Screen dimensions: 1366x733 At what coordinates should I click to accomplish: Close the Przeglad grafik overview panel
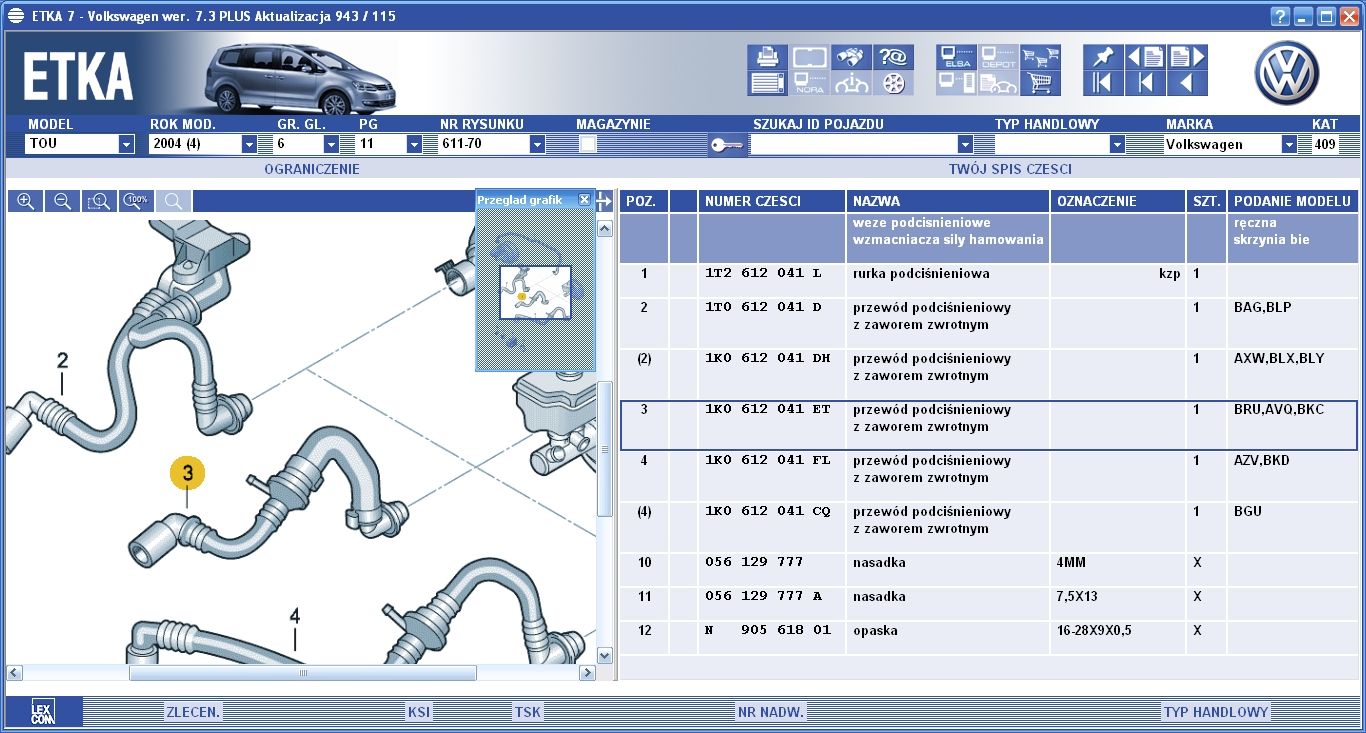(584, 200)
